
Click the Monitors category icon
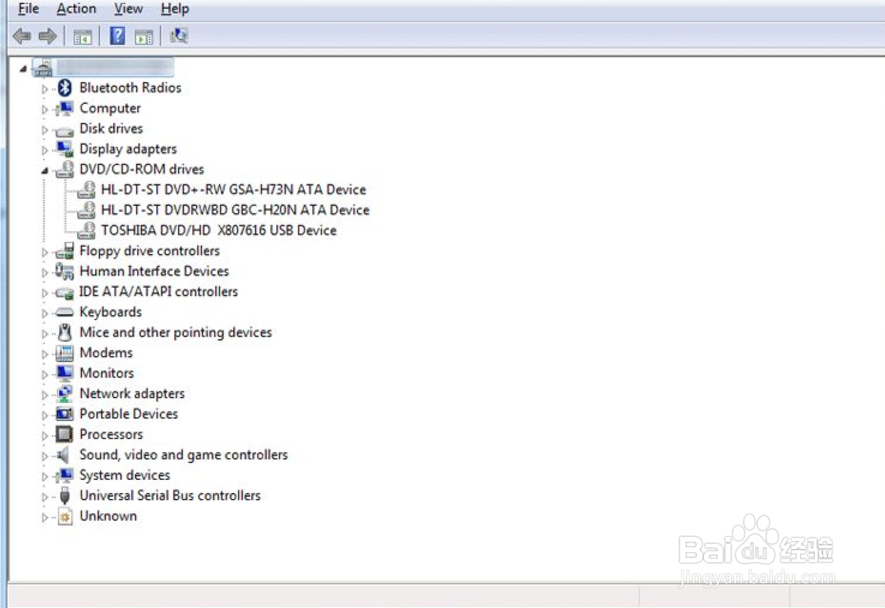[63, 373]
